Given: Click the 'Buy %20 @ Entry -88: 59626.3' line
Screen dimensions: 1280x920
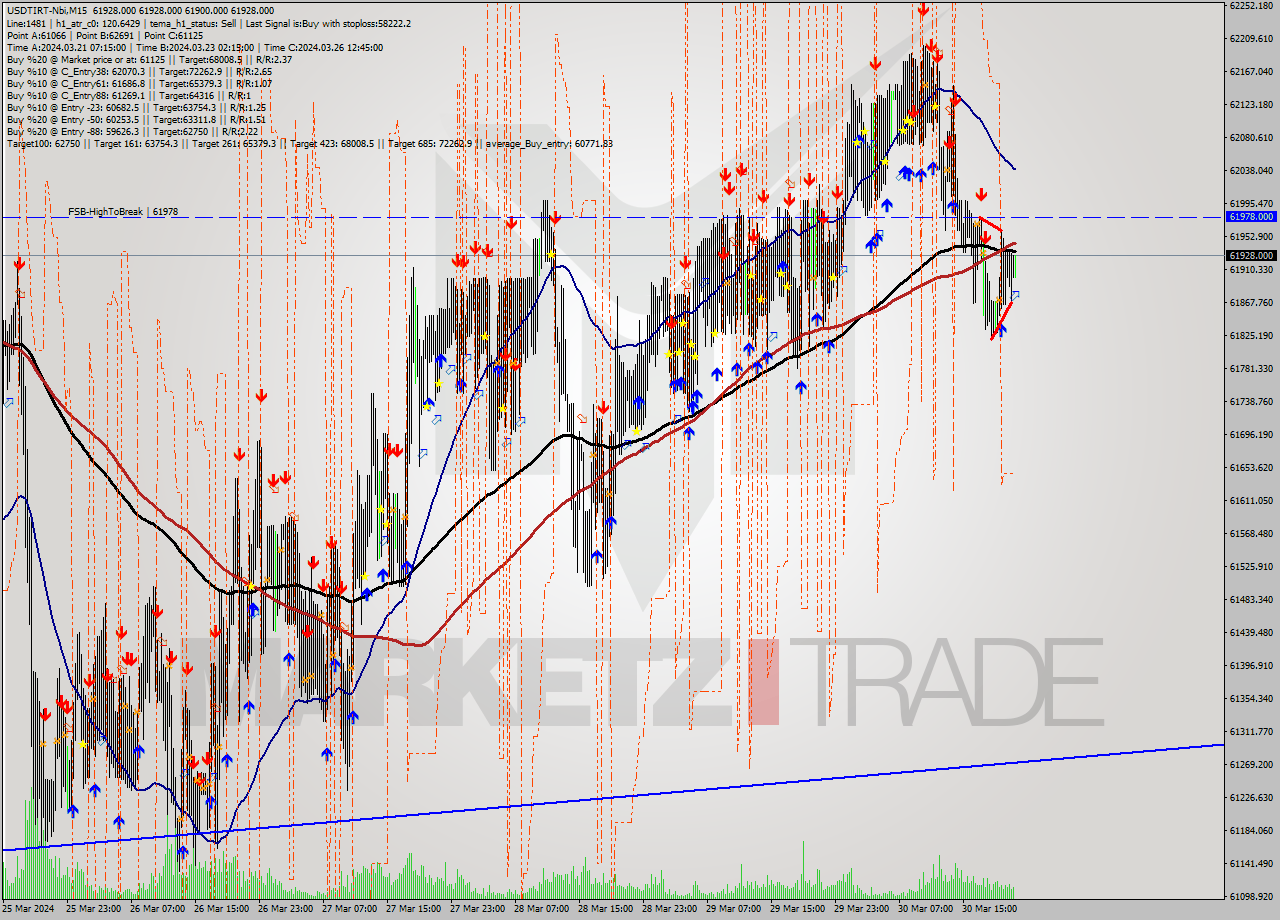Looking at the screenshot, I should tap(134, 131).
